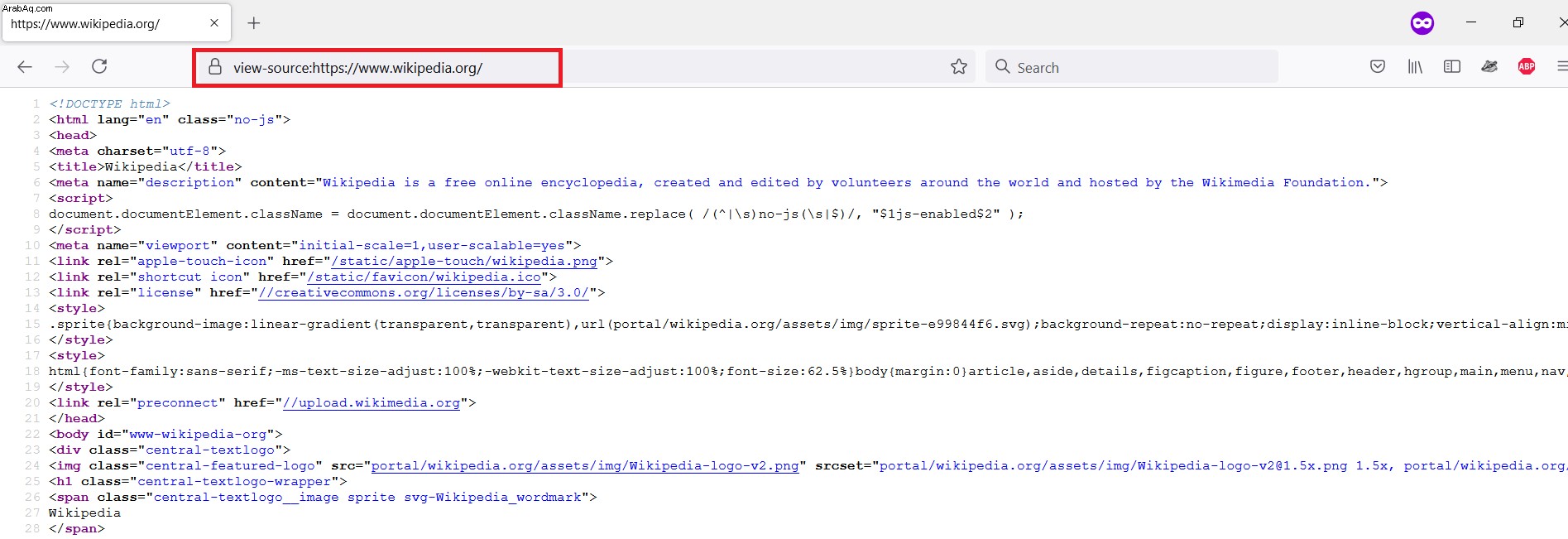Click the span svg-Wikipedia_wordmark line

tap(323, 497)
